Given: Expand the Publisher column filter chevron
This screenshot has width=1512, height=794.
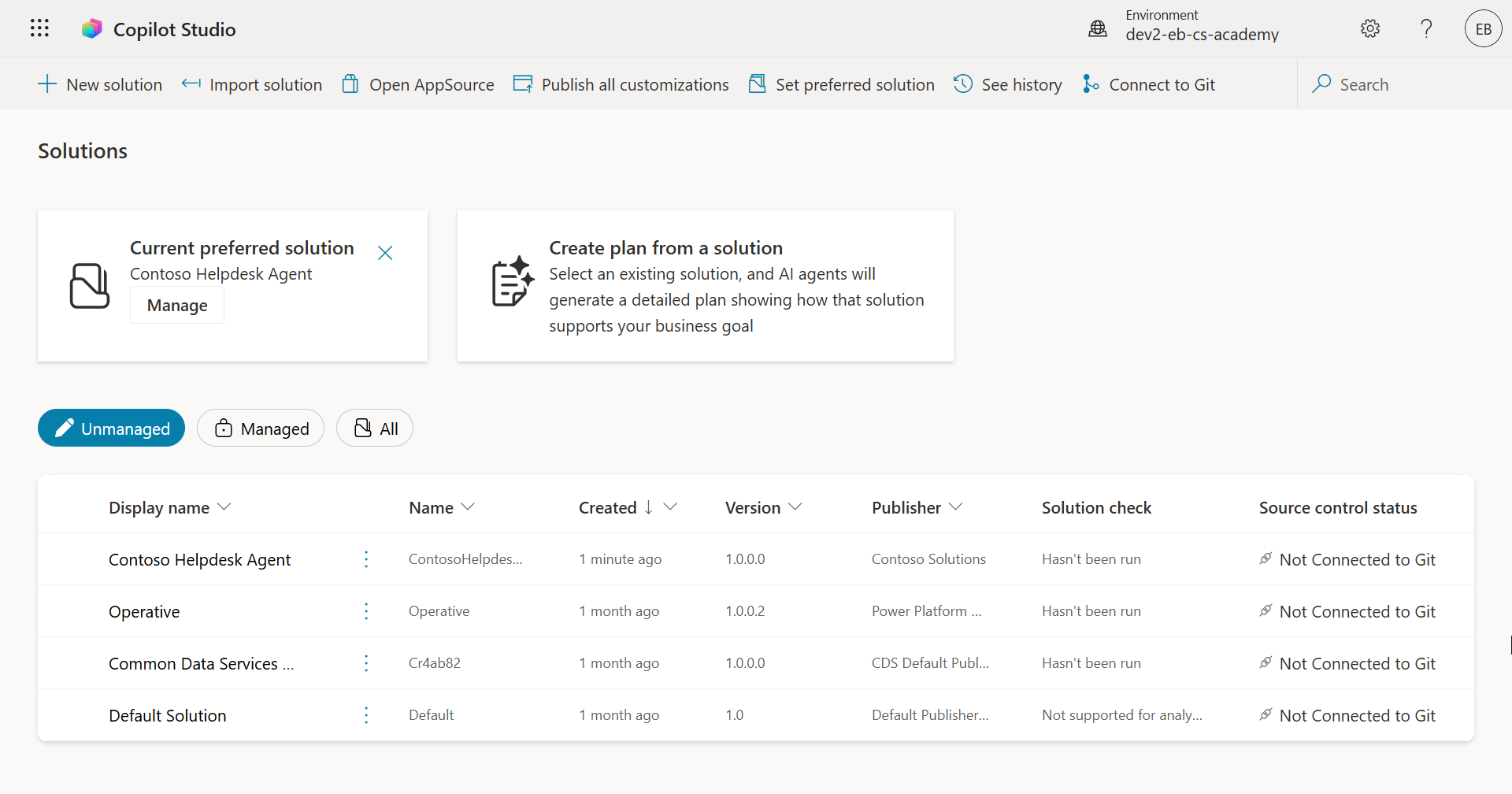Looking at the screenshot, I should click(956, 507).
